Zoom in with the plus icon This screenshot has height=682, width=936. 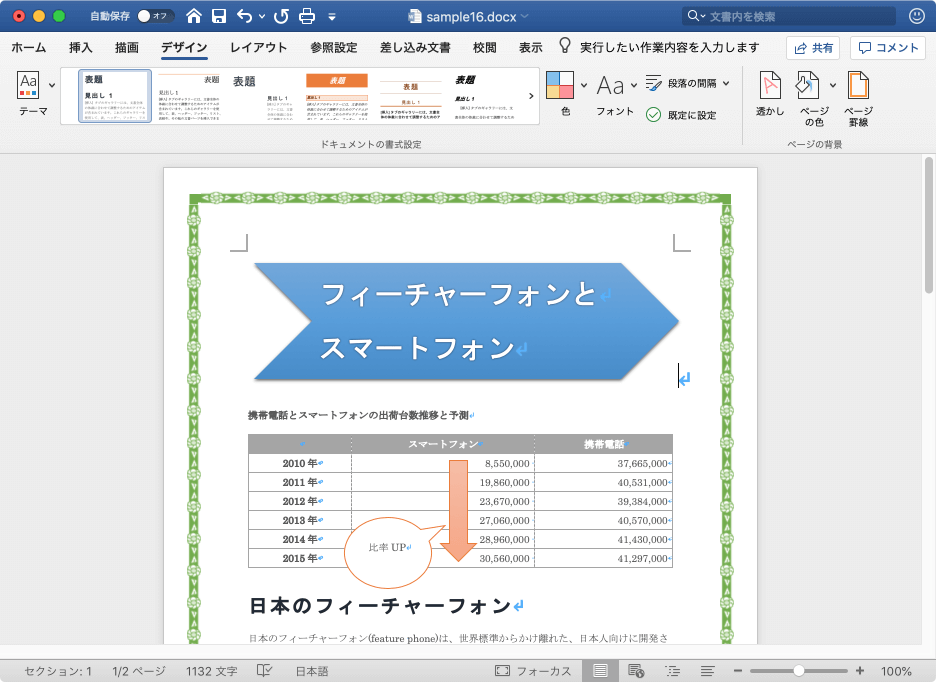point(860,671)
